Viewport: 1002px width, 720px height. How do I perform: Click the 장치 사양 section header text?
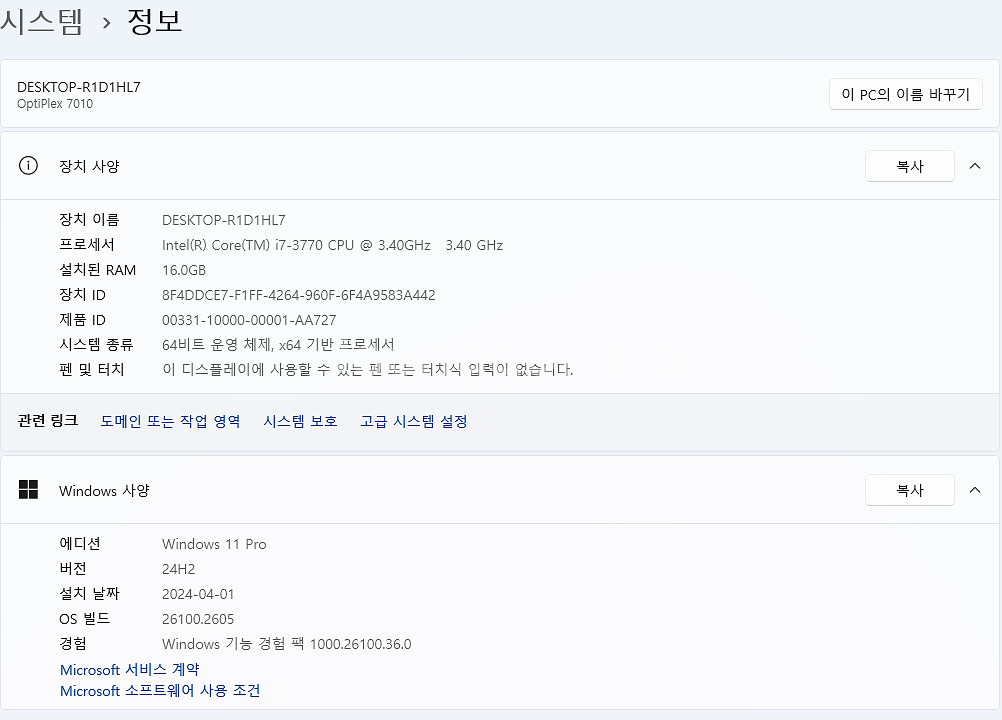point(89,166)
